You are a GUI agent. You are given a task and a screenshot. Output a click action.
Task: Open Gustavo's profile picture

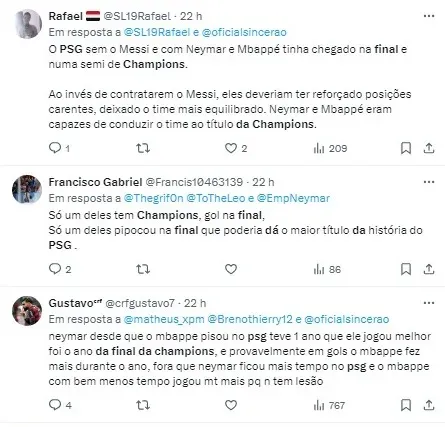tap(27, 311)
